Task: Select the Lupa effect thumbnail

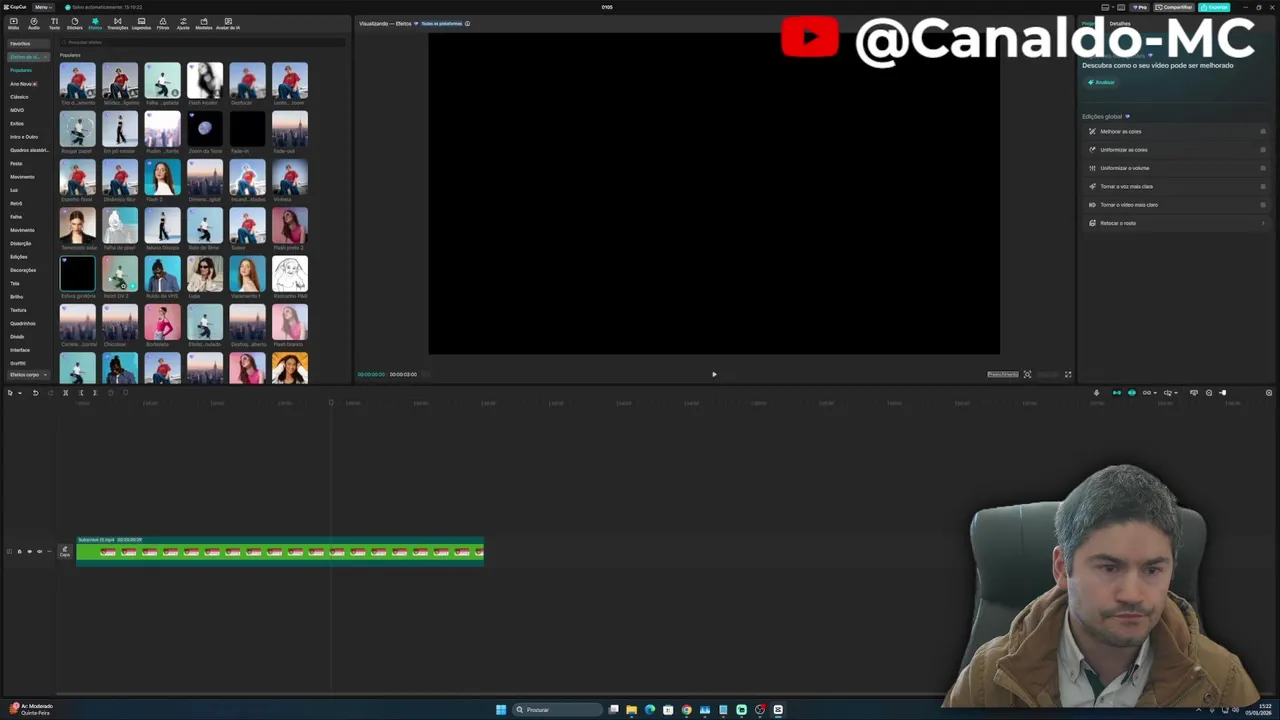Action: [x=205, y=274]
